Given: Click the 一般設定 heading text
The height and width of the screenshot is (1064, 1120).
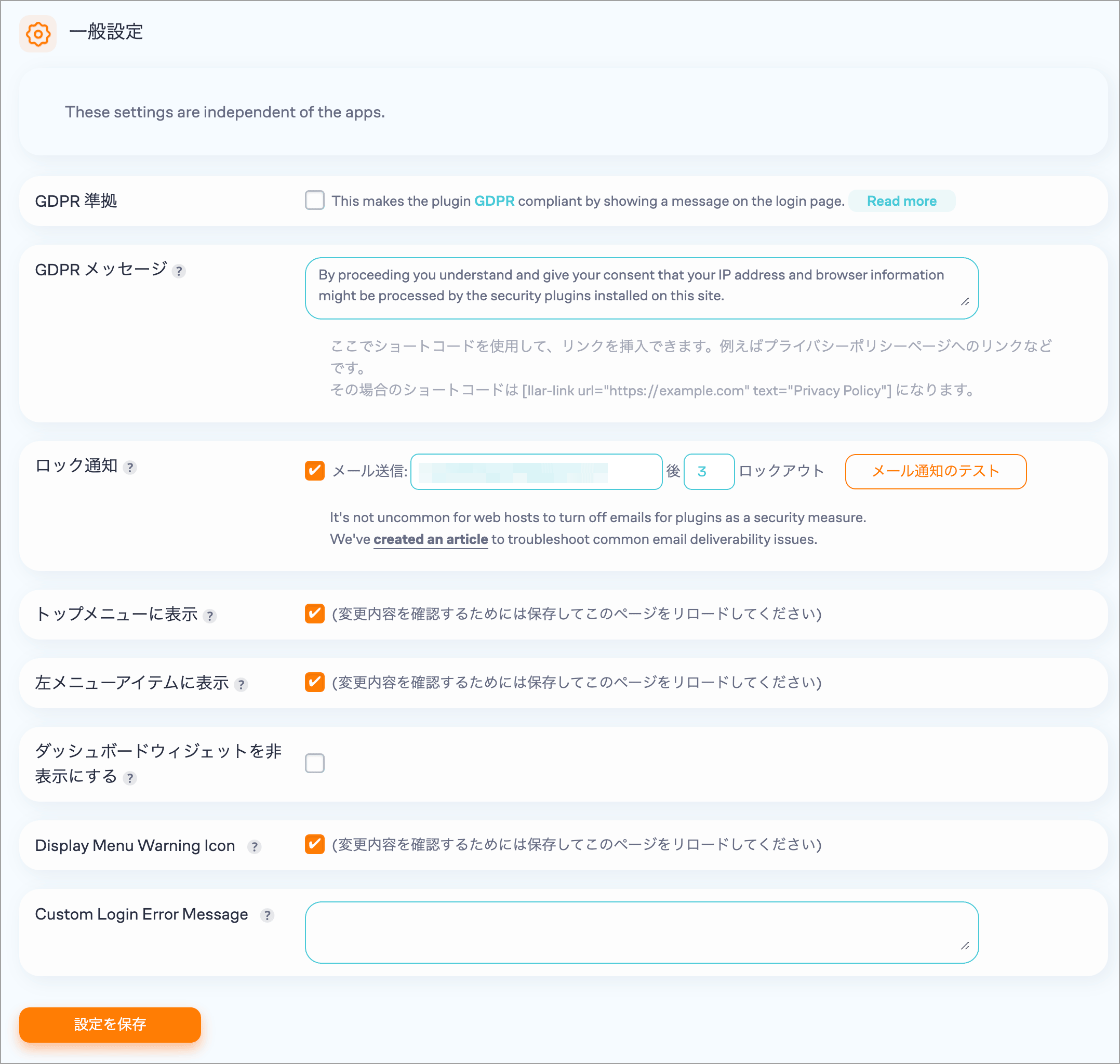Looking at the screenshot, I should point(106,32).
